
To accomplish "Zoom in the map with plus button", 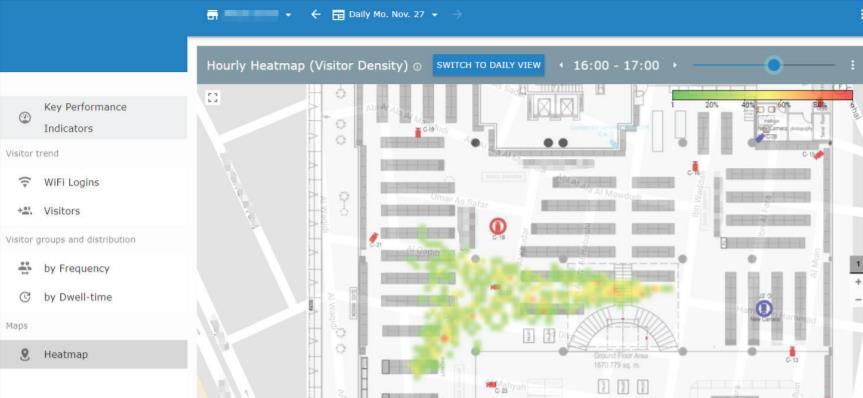I will (857, 282).
